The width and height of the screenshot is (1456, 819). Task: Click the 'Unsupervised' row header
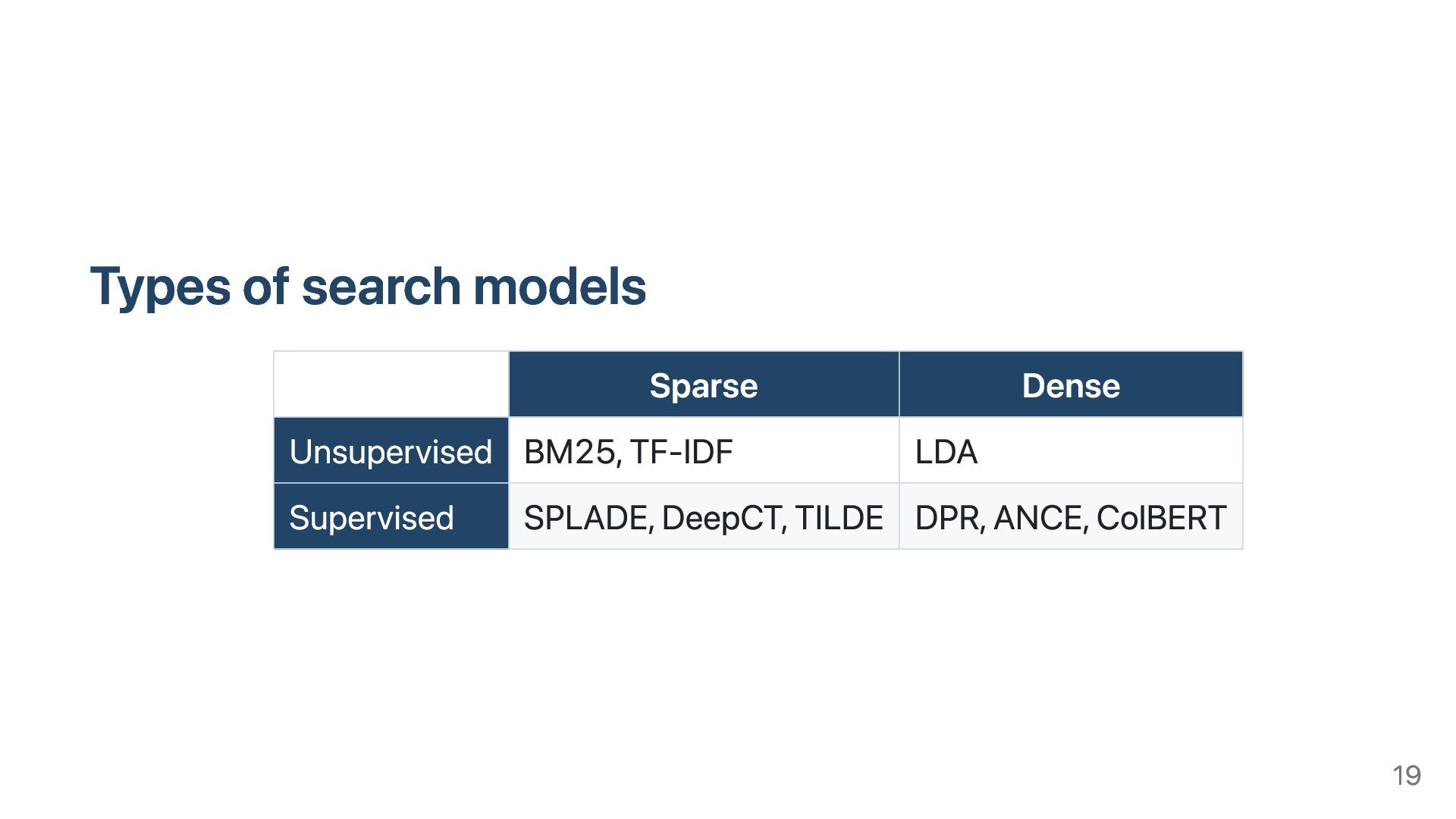pyautogui.click(x=391, y=450)
